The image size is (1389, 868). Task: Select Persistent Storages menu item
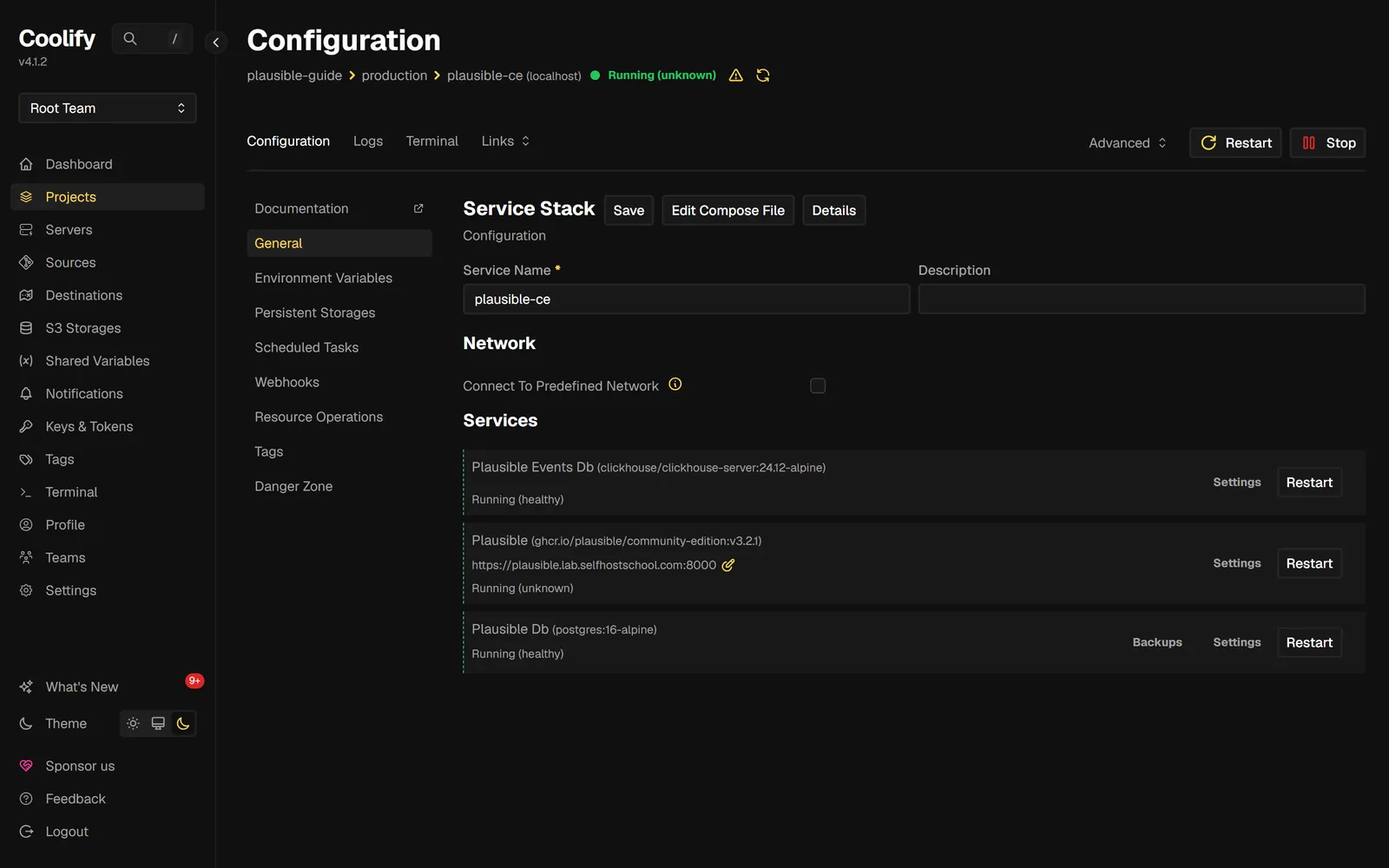point(339,312)
